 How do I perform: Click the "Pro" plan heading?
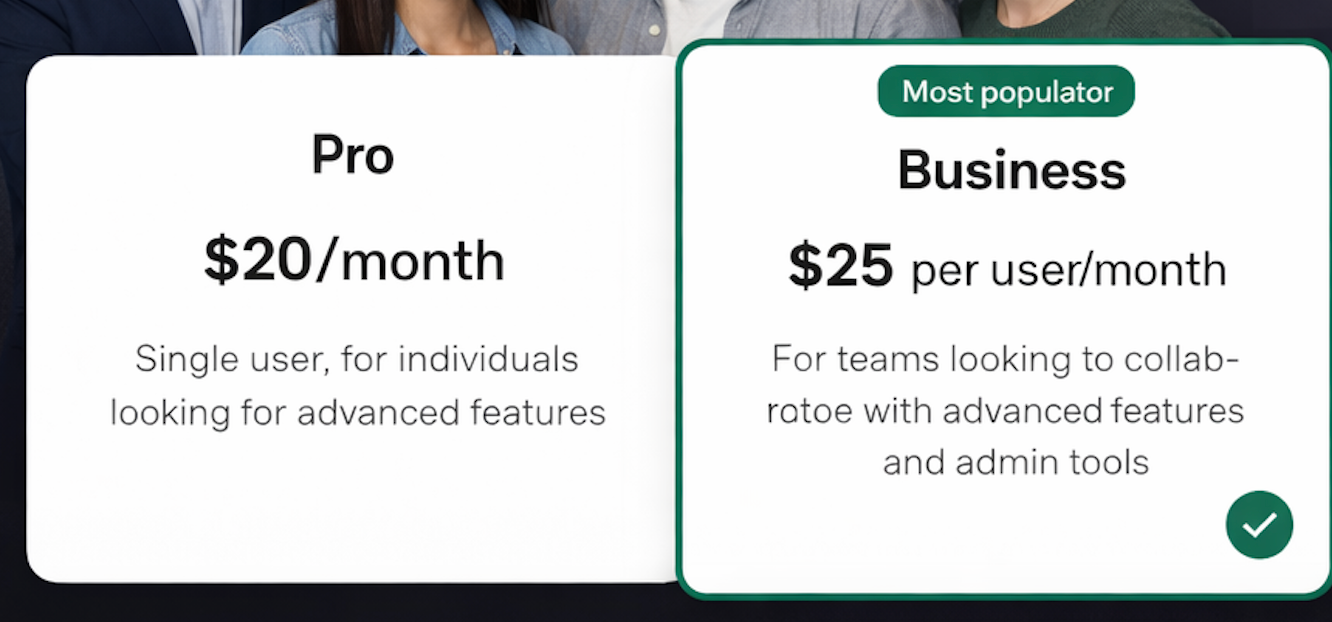pyautogui.click(x=352, y=155)
